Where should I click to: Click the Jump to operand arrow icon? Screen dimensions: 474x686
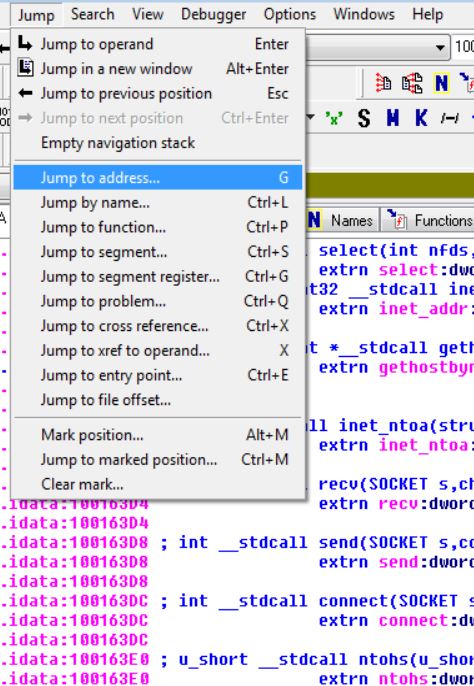click(x=25, y=44)
